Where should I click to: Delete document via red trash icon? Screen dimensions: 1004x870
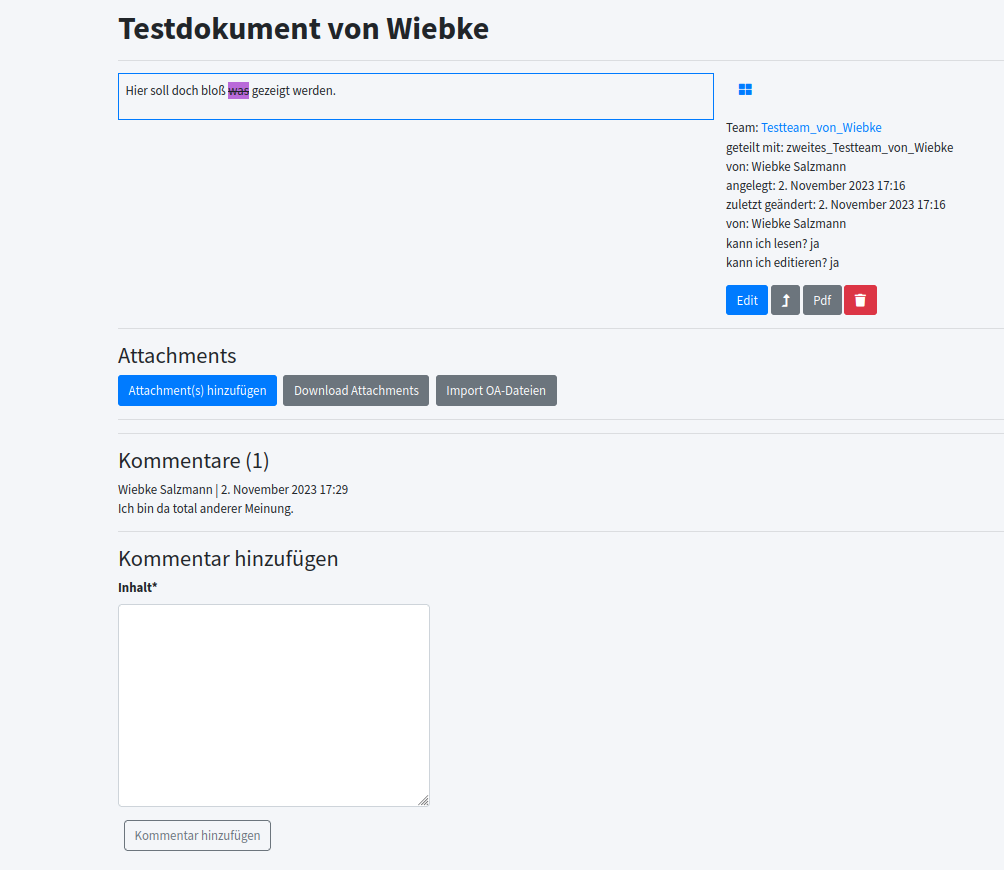pyautogui.click(x=860, y=300)
